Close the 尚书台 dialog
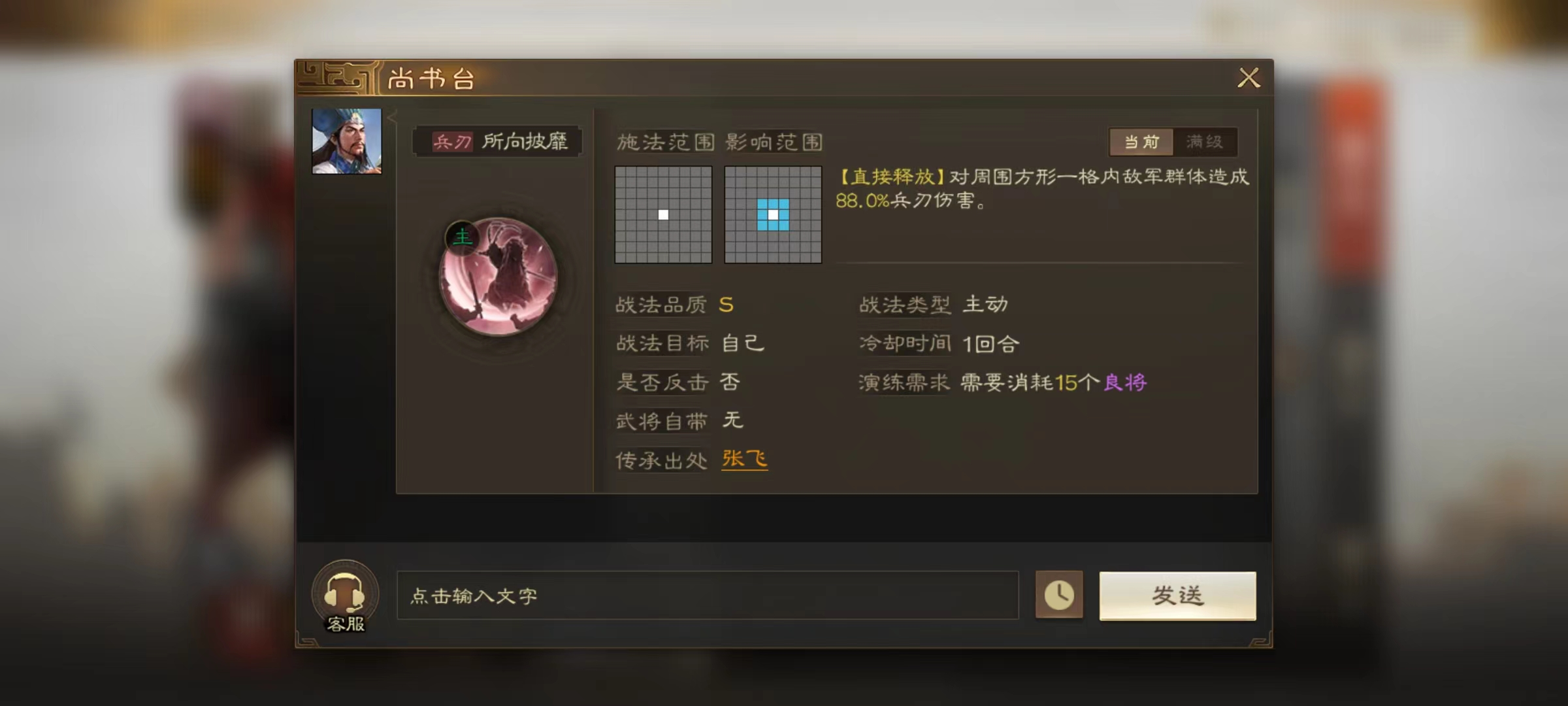The width and height of the screenshot is (1568, 706). (x=1249, y=78)
